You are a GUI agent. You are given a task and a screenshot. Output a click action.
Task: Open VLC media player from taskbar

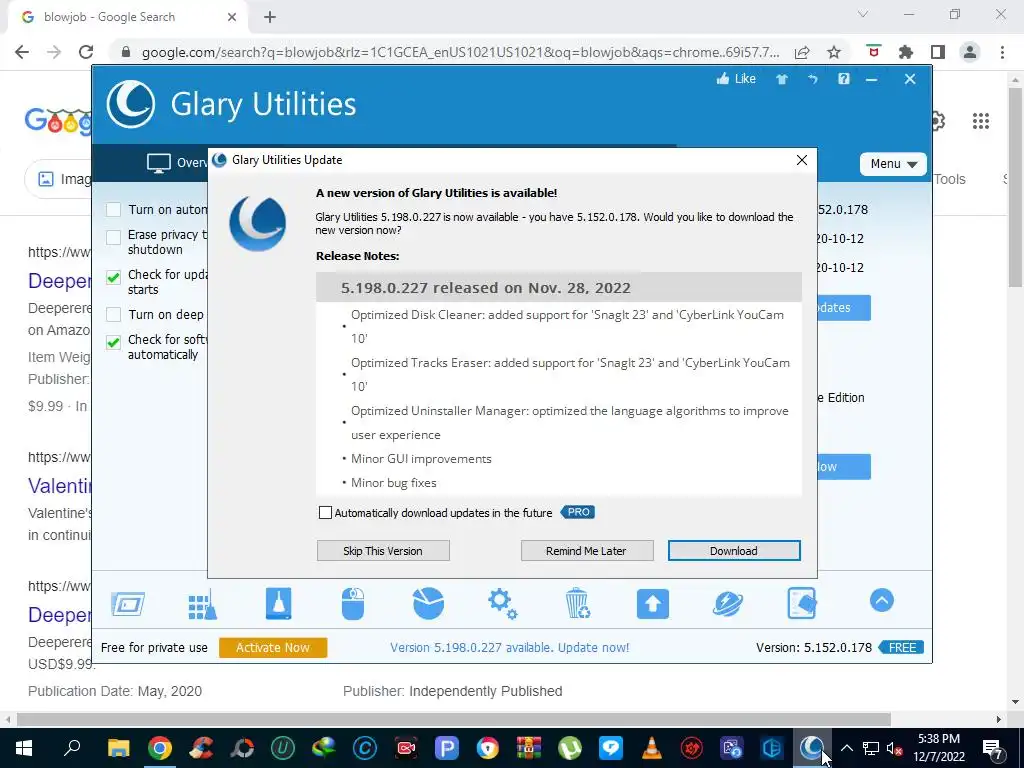point(651,748)
